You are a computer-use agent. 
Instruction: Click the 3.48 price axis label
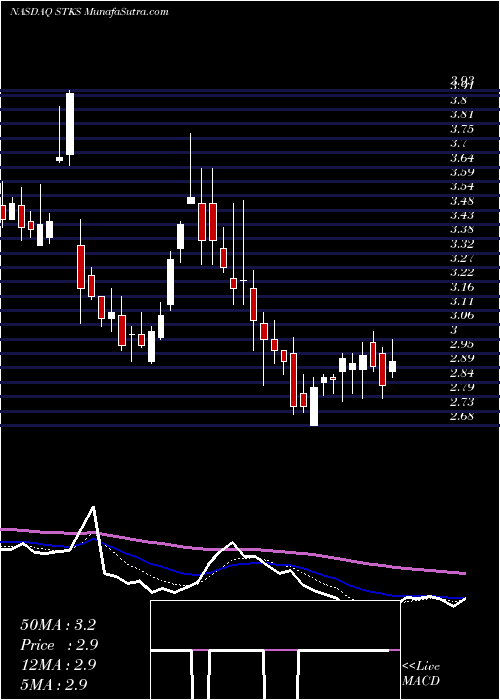(462, 201)
